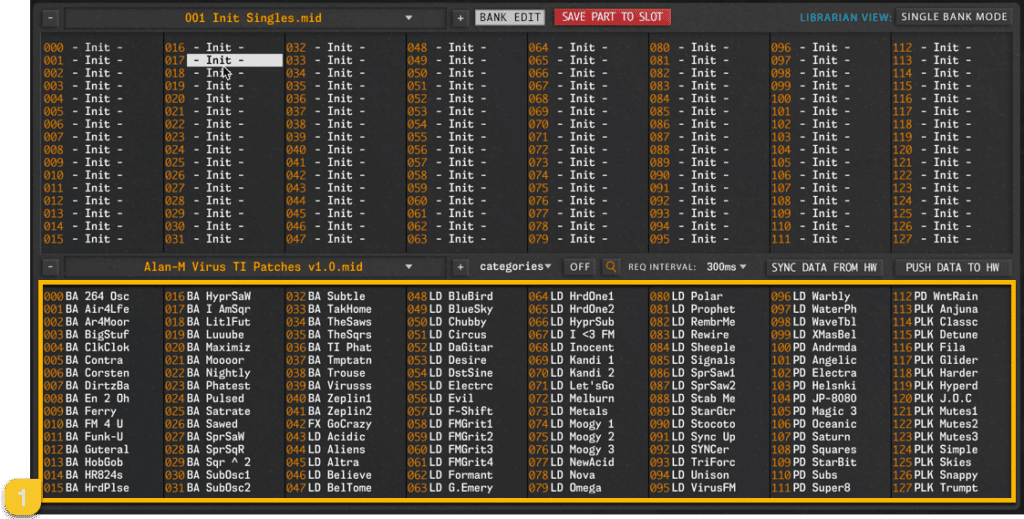Select slot 064 Init in top bank
1024x519 pixels.
(x=568, y=48)
